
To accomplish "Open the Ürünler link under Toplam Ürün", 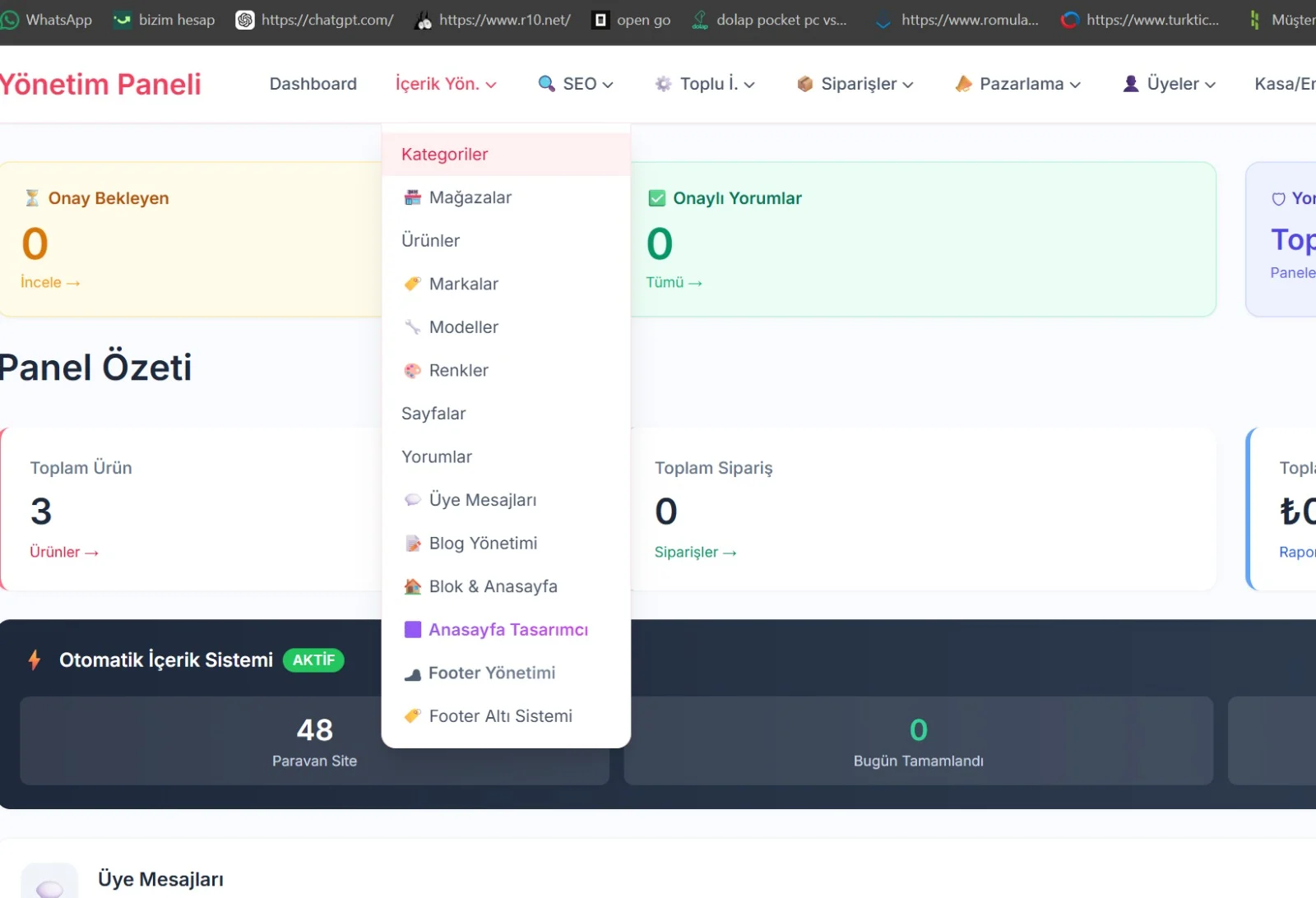I will coord(64,552).
